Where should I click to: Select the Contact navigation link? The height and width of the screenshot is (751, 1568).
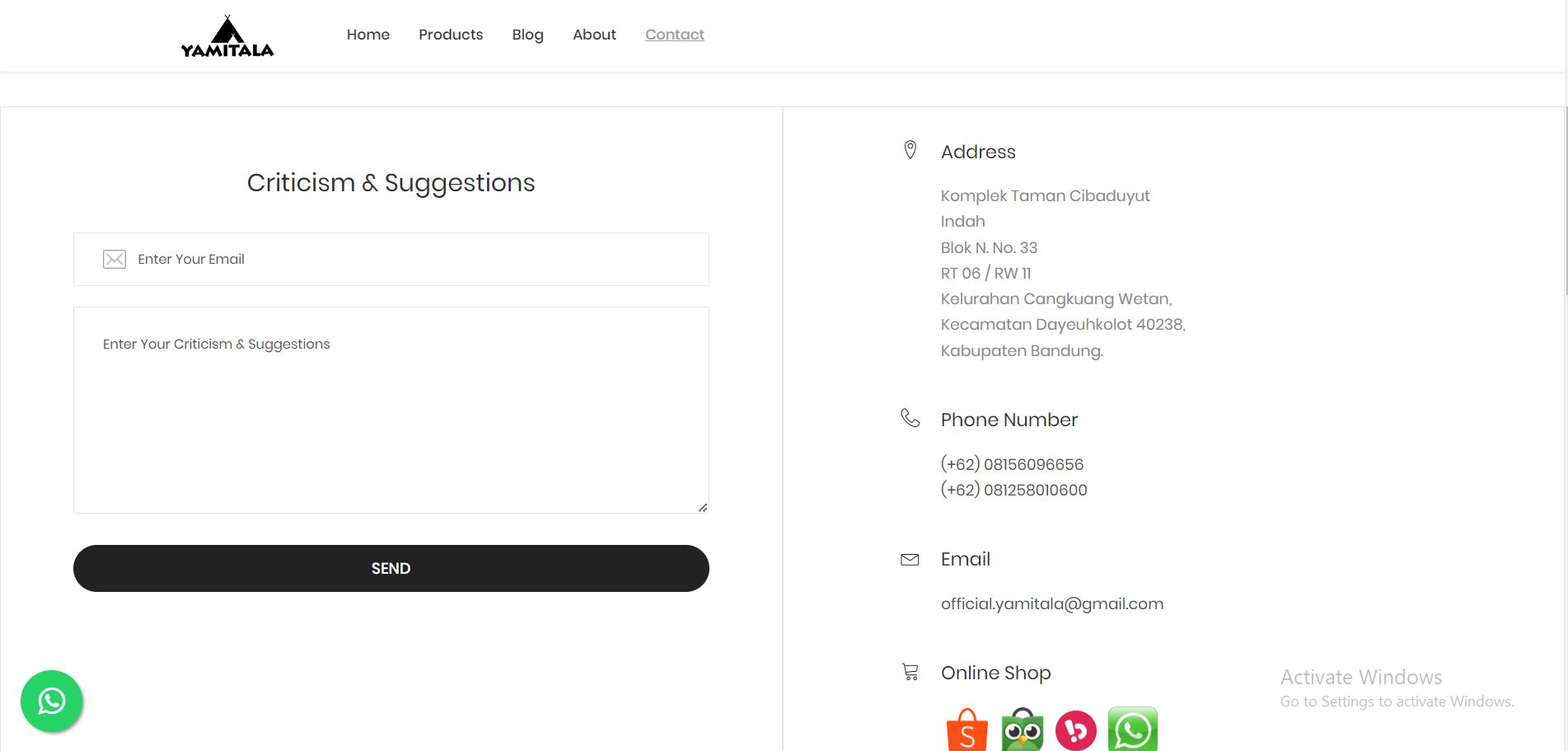tap(674, 35)
